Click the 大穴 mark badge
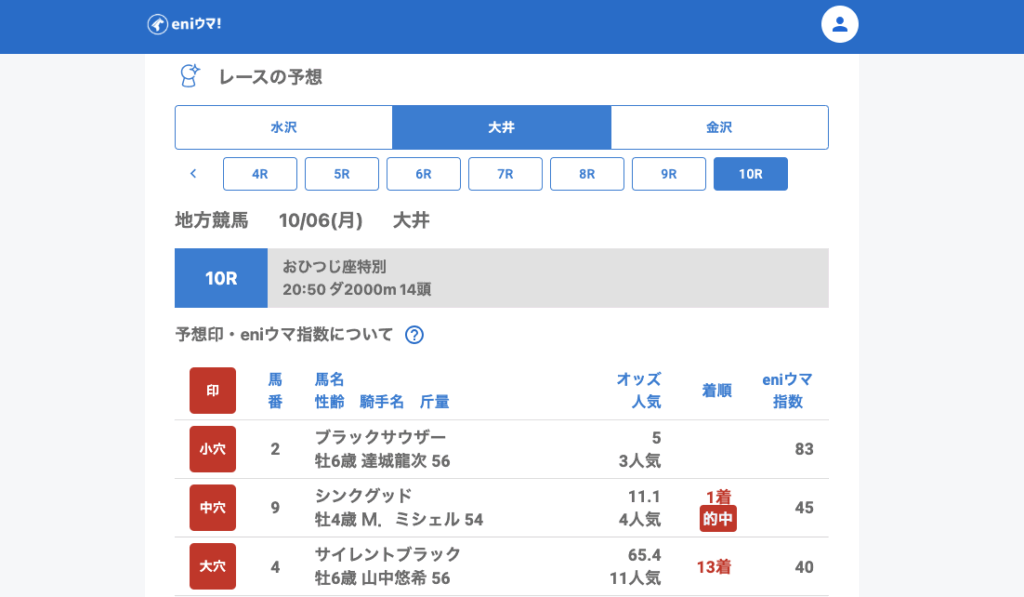The height and width of the screenshot is (597, 1024). click(x=213, y=567)
